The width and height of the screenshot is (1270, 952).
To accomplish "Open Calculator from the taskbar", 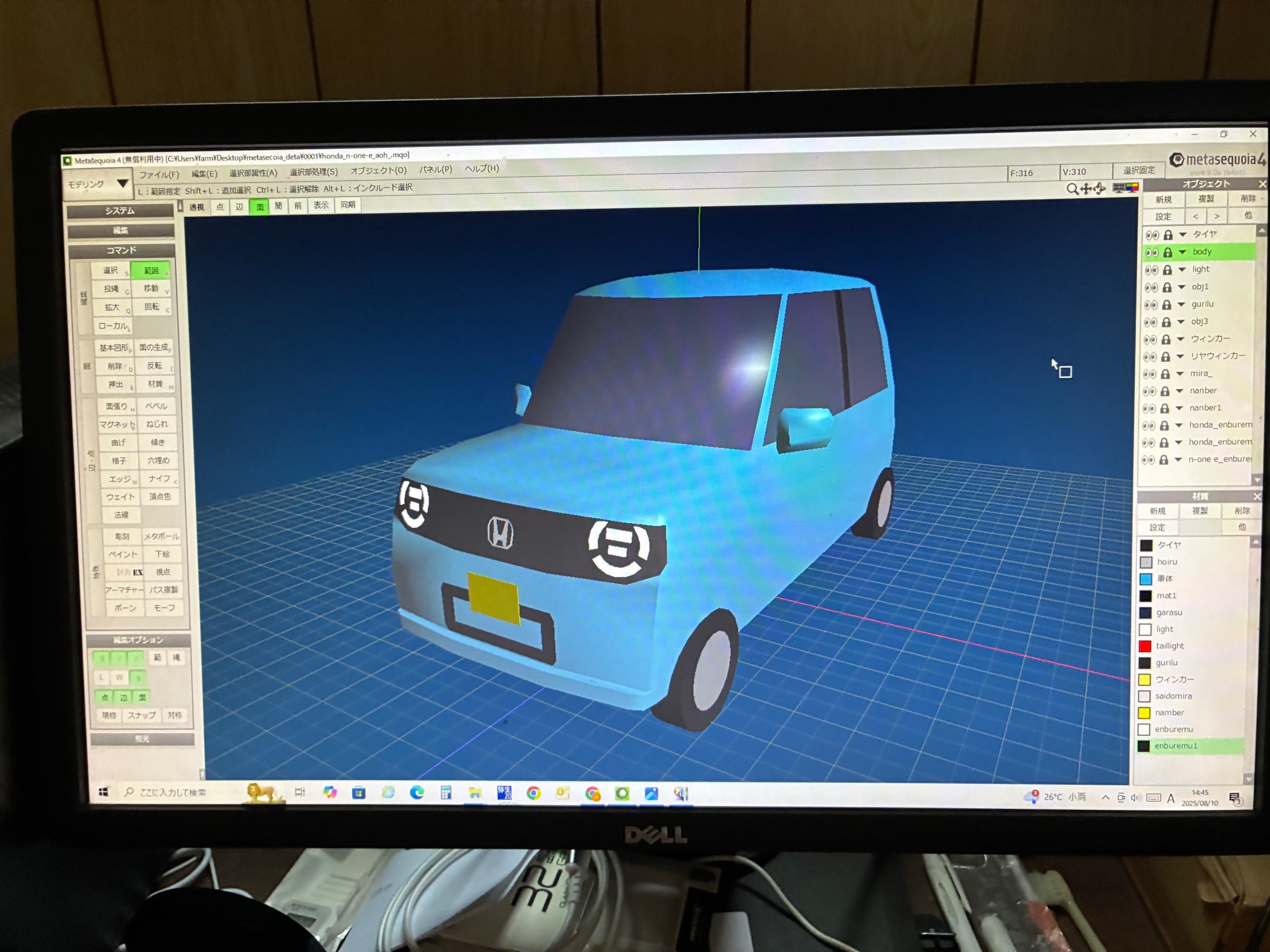I will 445,793.
